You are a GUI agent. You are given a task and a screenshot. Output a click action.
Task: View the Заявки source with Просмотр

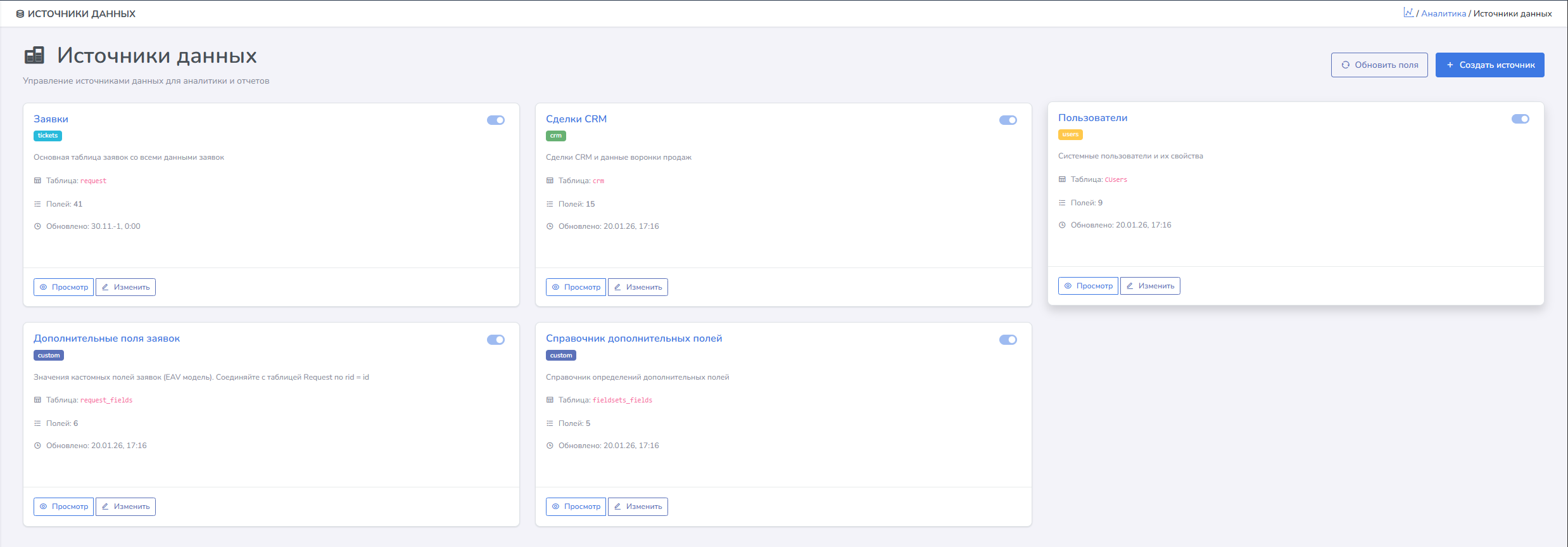(x=63, y=287)
